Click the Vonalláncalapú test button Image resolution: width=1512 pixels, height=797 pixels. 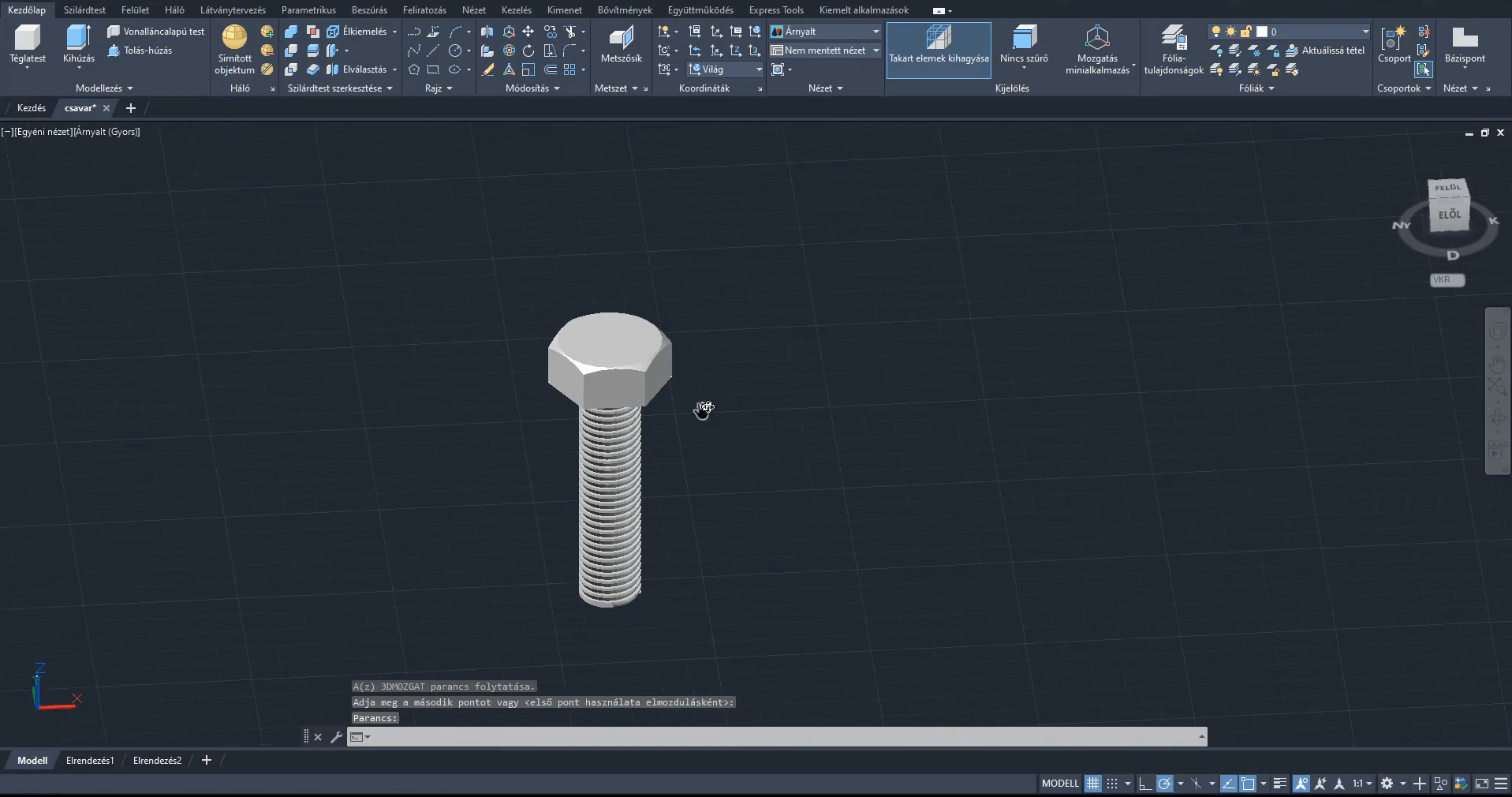pyautogui.click(x=156, y=32)
